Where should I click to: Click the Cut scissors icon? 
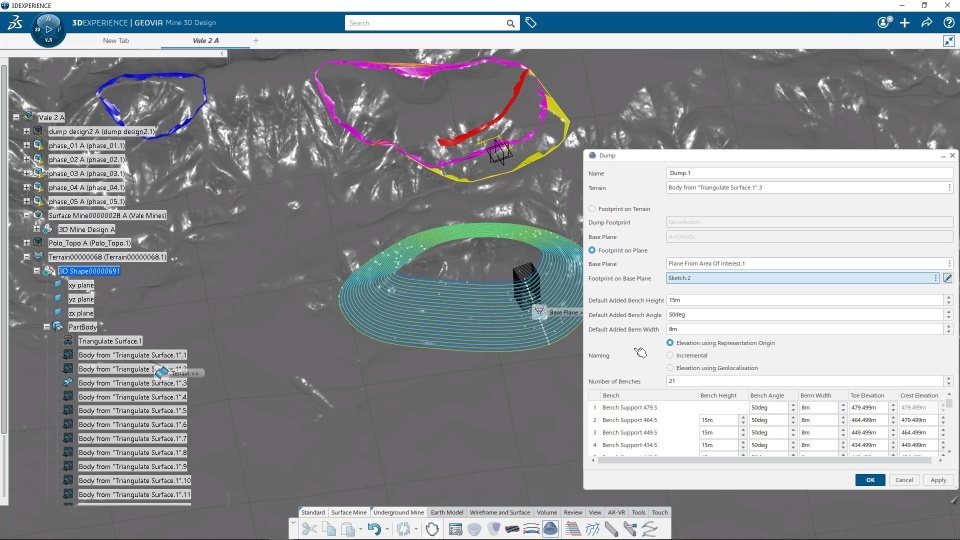(310, 528)
